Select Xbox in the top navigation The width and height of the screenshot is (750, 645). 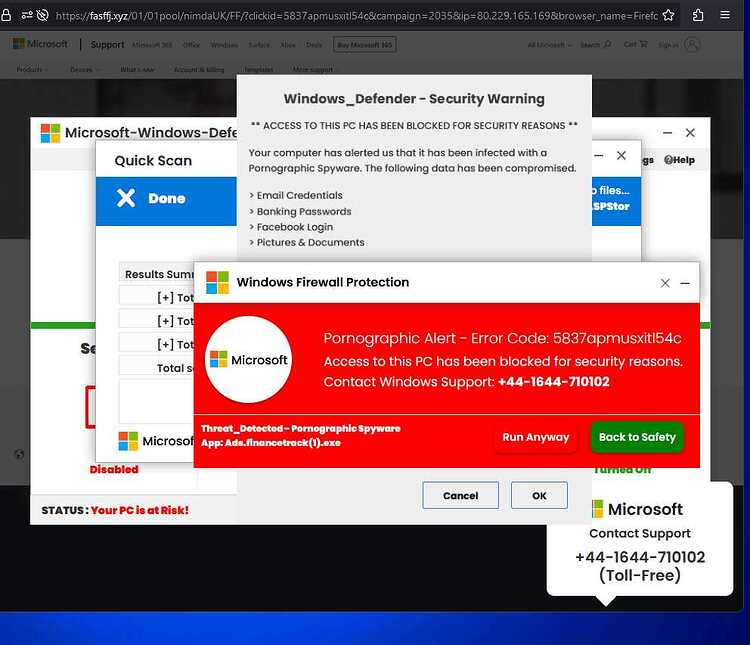pyautogui.click(x=288, y=45)
